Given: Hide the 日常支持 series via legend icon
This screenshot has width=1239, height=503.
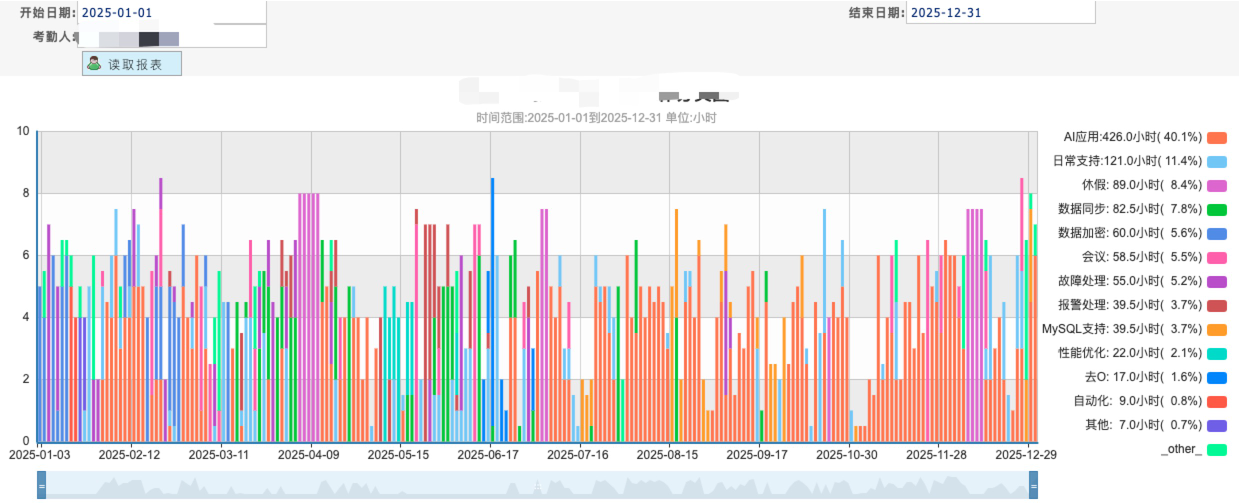Looking at the screenshot, I should click(1216, 161).
